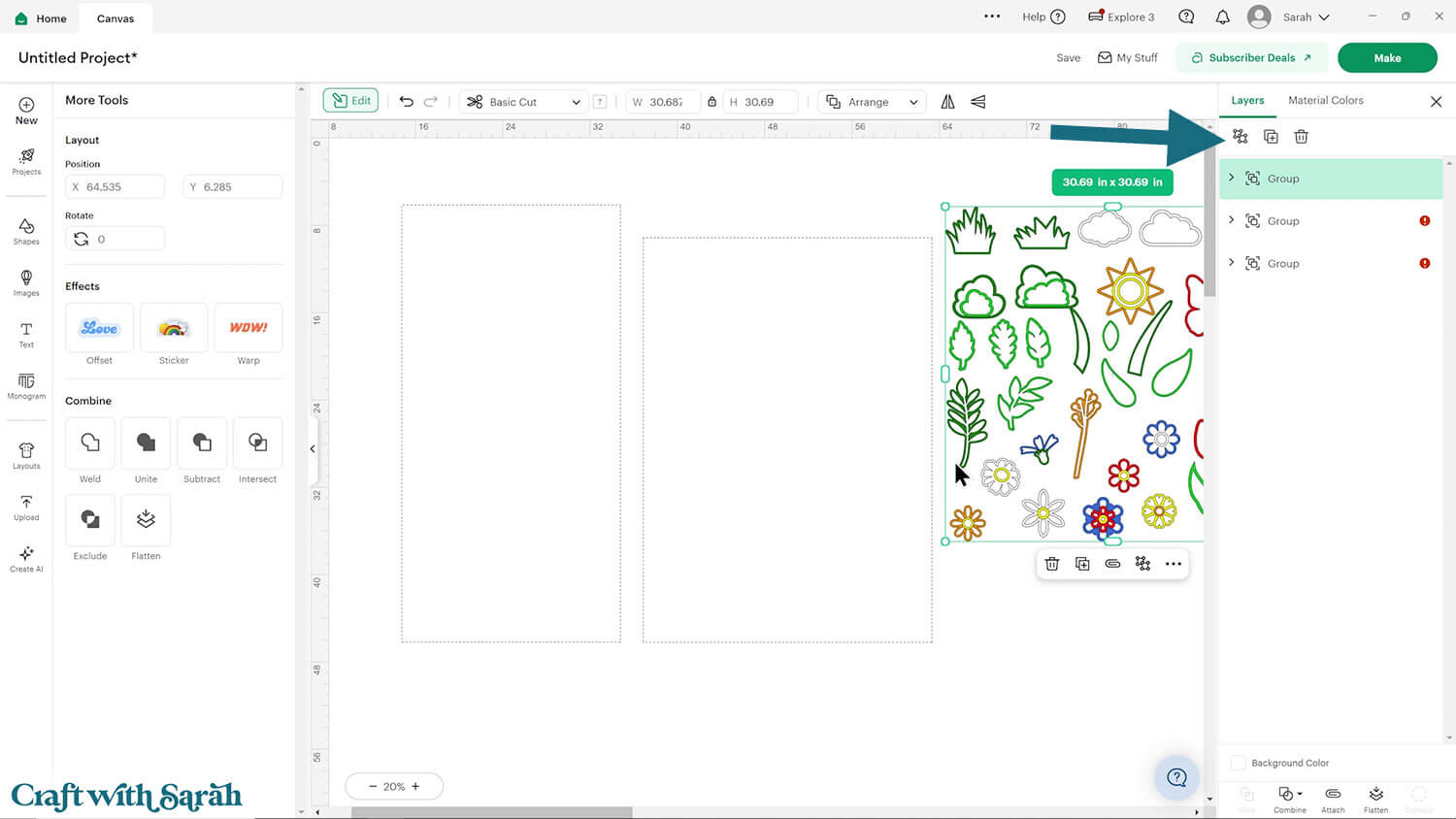Click the X position input field
The height and width of the screenshot is (819, 1456).
tap(115, 187)
